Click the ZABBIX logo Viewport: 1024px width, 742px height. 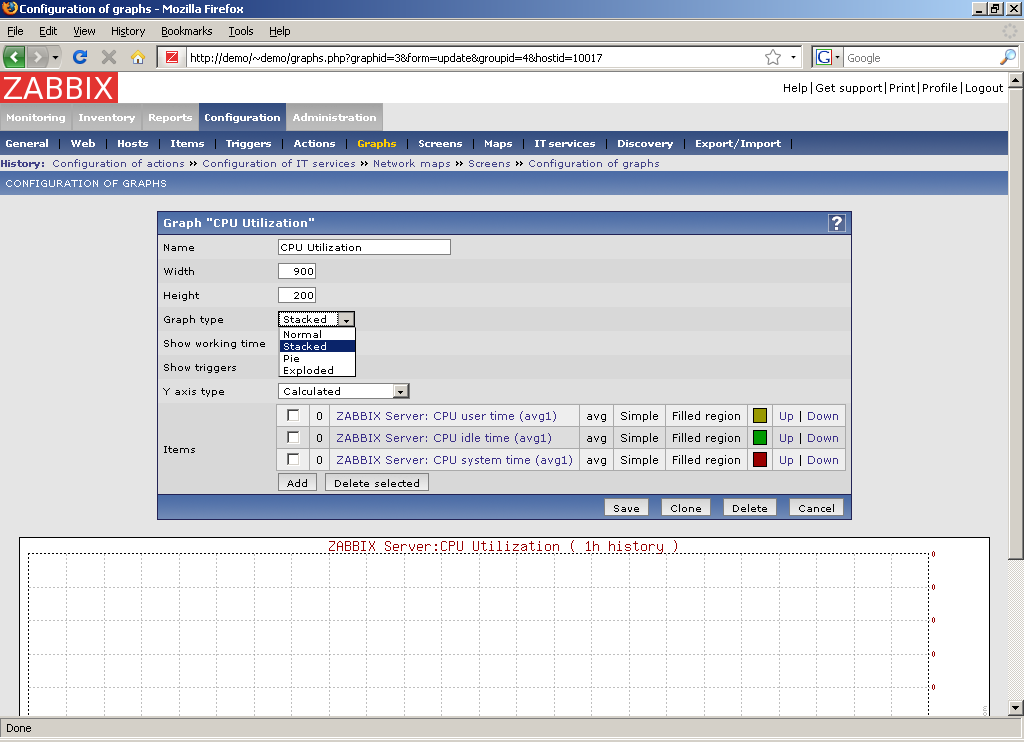[59, 88]
